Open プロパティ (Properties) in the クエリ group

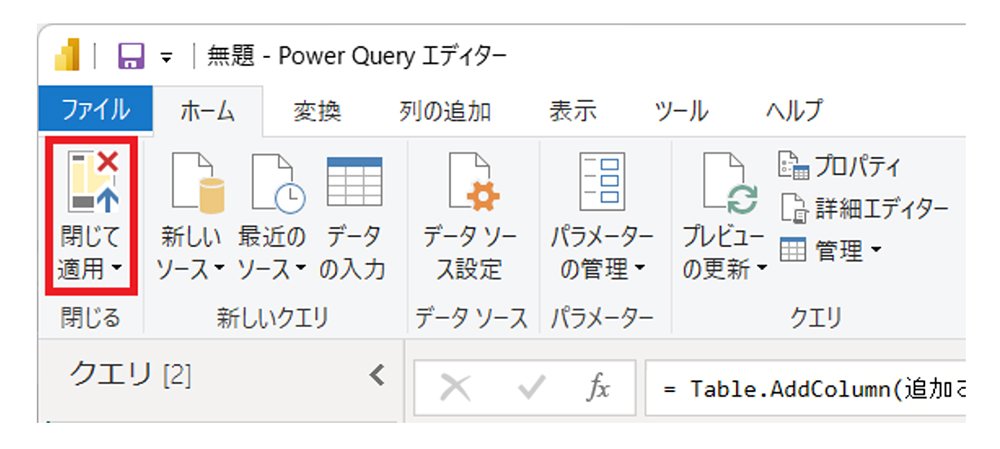(839, 166)
